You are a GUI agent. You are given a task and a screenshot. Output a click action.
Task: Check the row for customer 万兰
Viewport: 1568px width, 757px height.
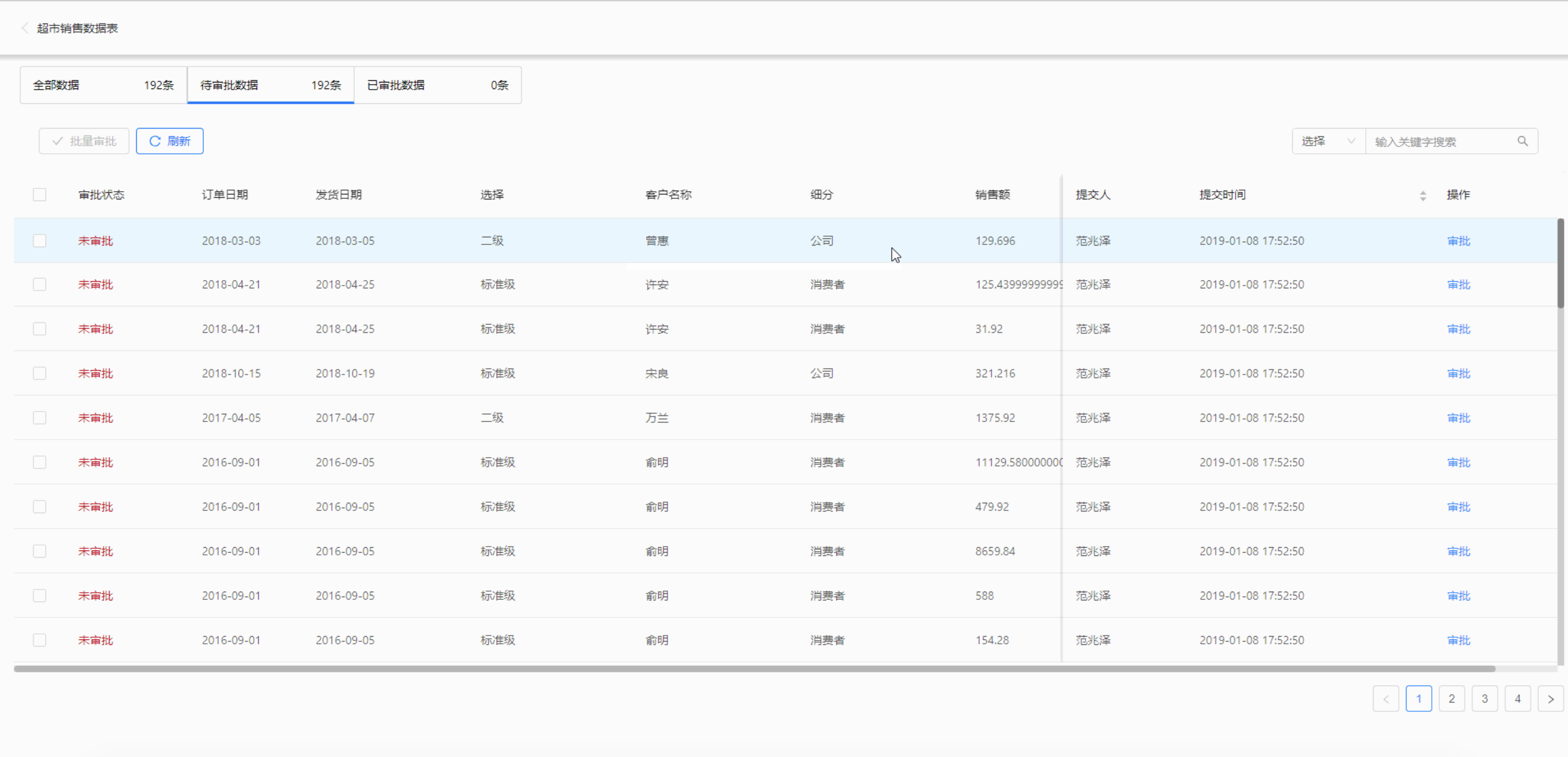[x=40, y=418]
